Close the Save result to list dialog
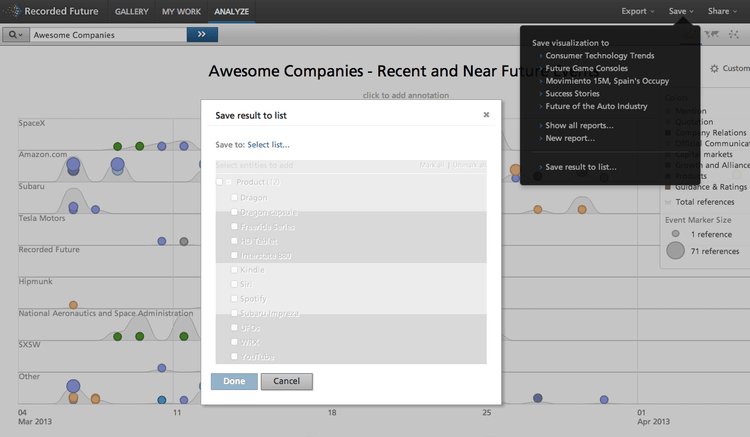 click(486, 114)
